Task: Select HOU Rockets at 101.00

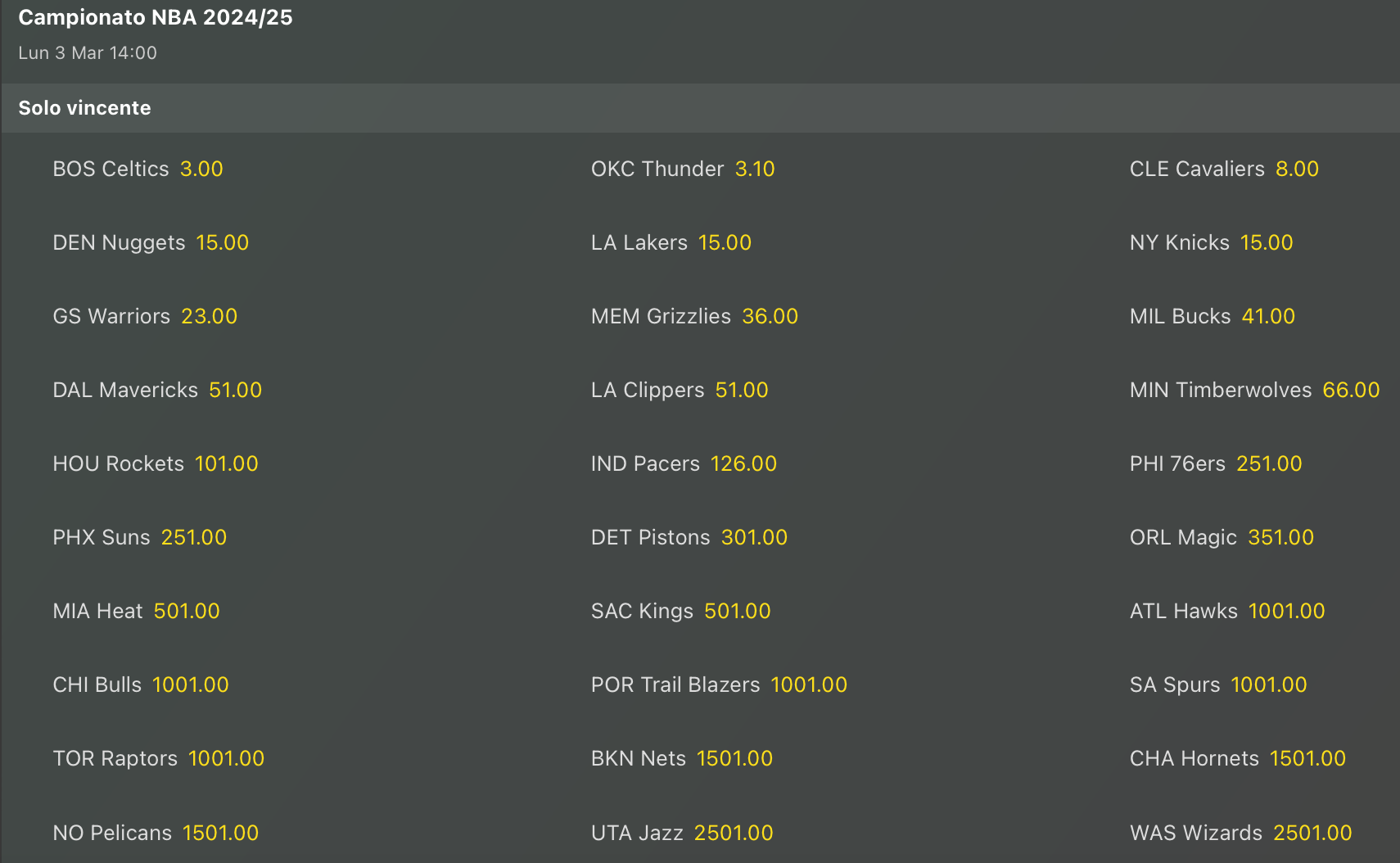Action: (x=156, y=463)
